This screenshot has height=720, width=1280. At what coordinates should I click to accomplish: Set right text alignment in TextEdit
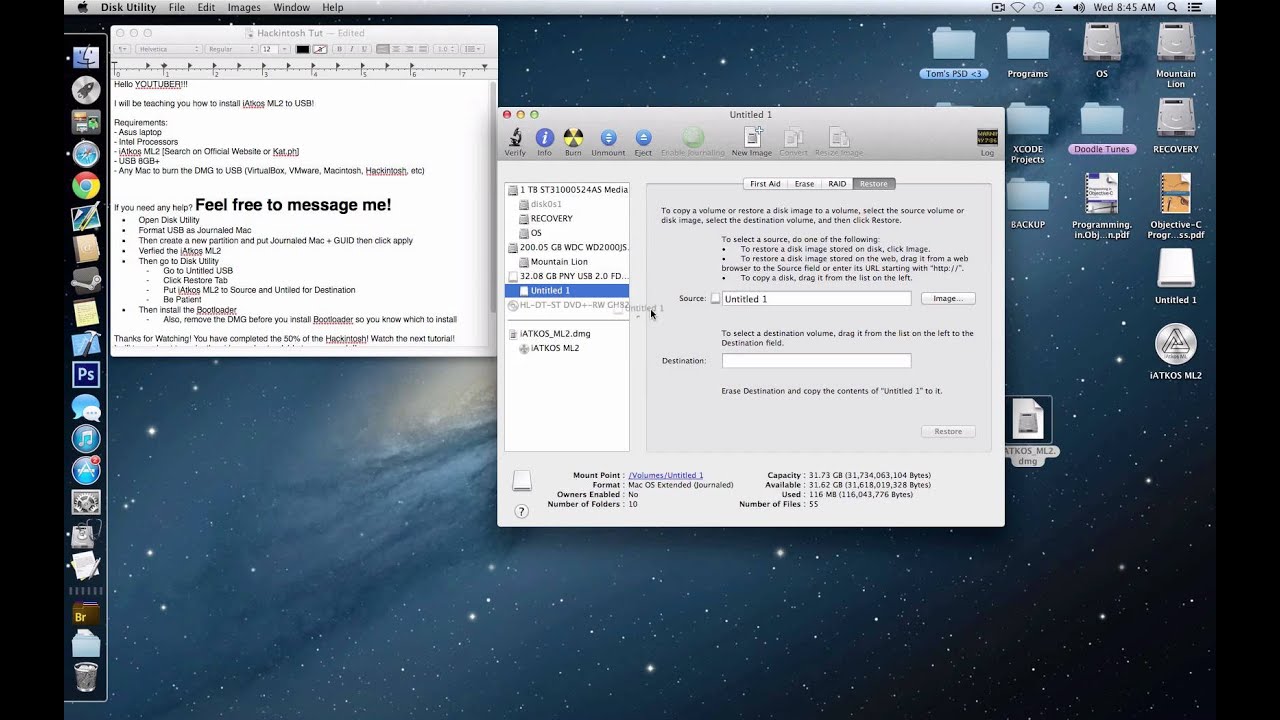click(408, 48)
